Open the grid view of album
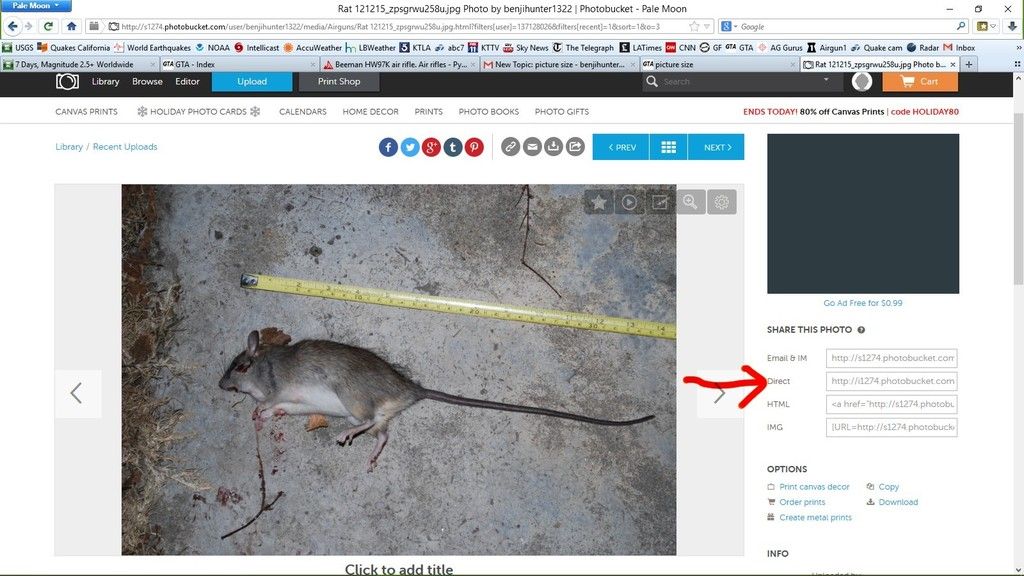The image size is (1024, 576). coord(668,147)
